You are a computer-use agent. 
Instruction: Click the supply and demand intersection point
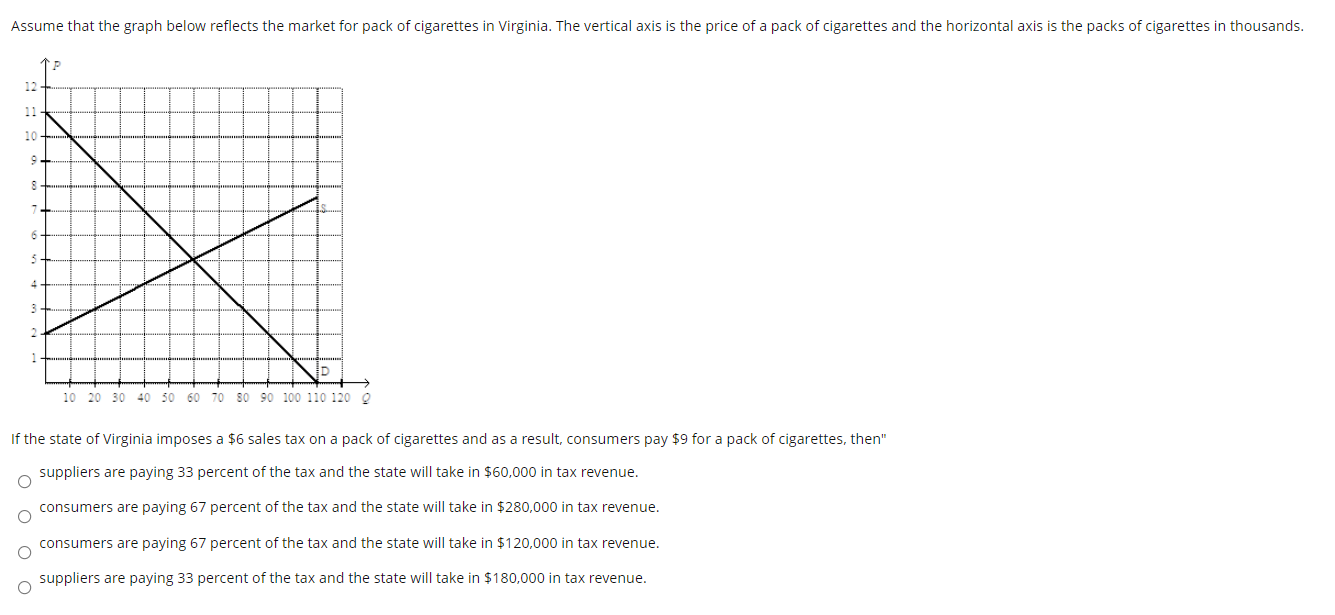click(193, 260)
